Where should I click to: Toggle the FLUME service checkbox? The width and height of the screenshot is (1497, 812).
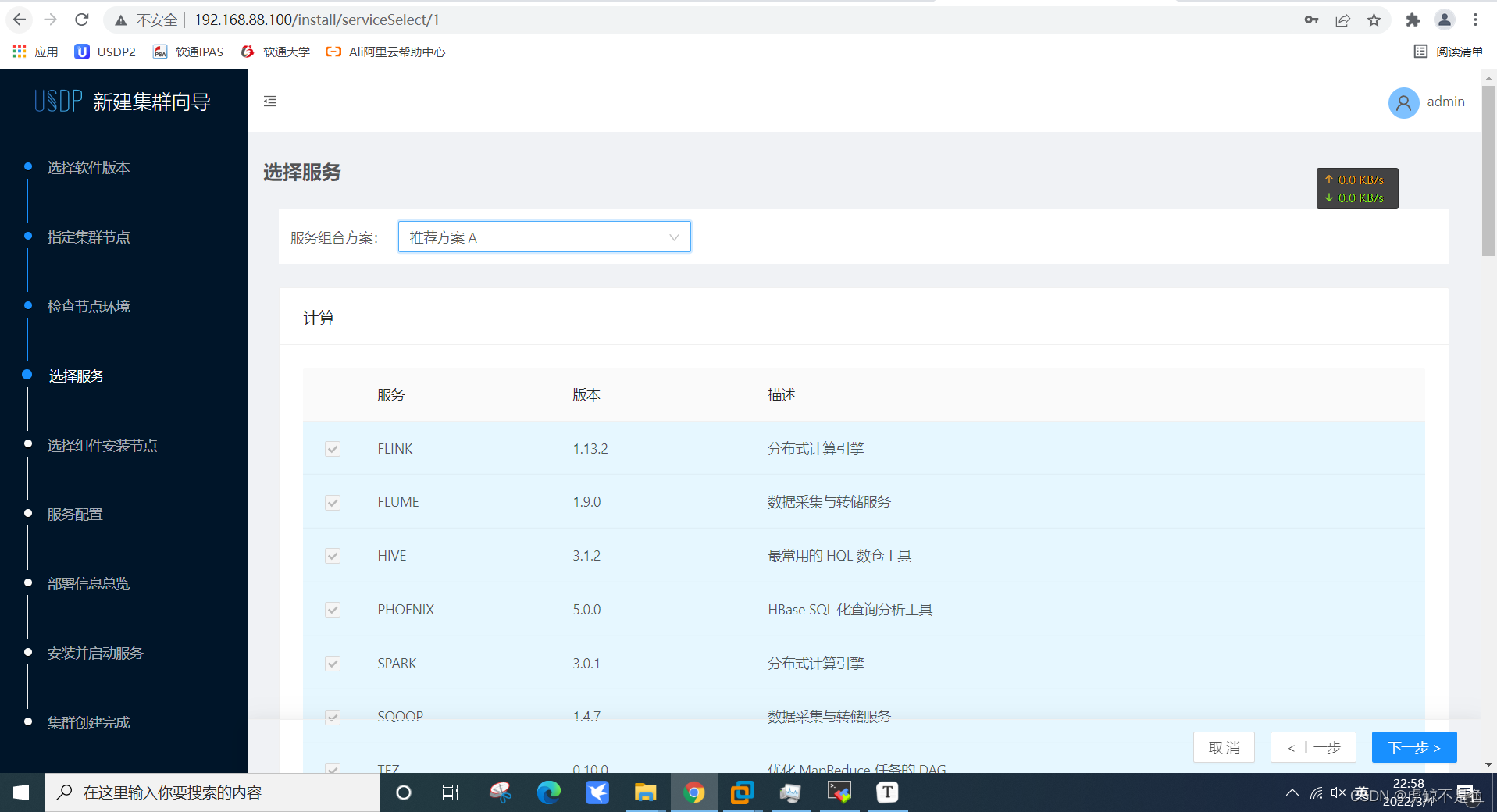(x=333, y=502)
